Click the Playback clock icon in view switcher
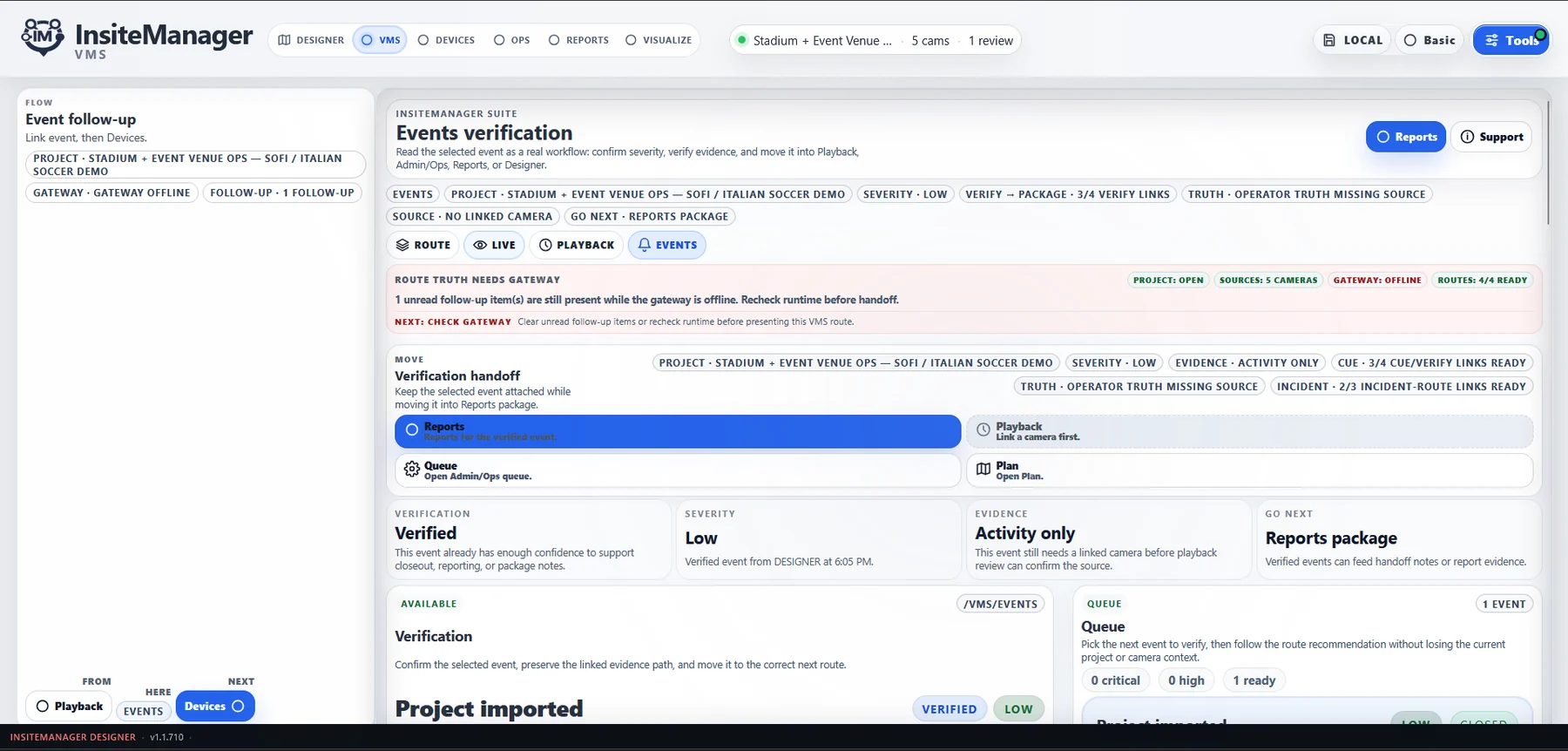The image size is (1568, 751). (x=545, y=245)
